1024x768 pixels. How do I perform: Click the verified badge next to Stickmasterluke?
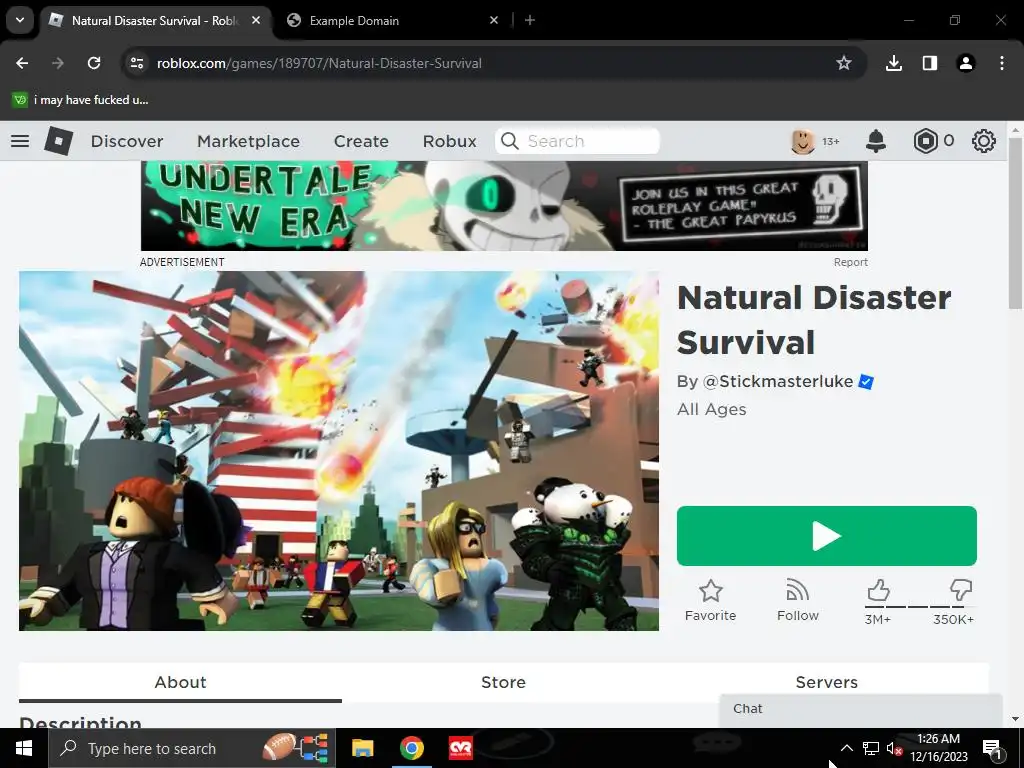pos(866,381)
